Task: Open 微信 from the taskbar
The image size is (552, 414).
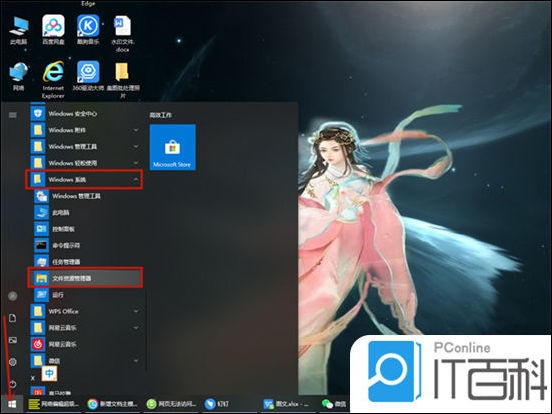Action: (334, 404)
